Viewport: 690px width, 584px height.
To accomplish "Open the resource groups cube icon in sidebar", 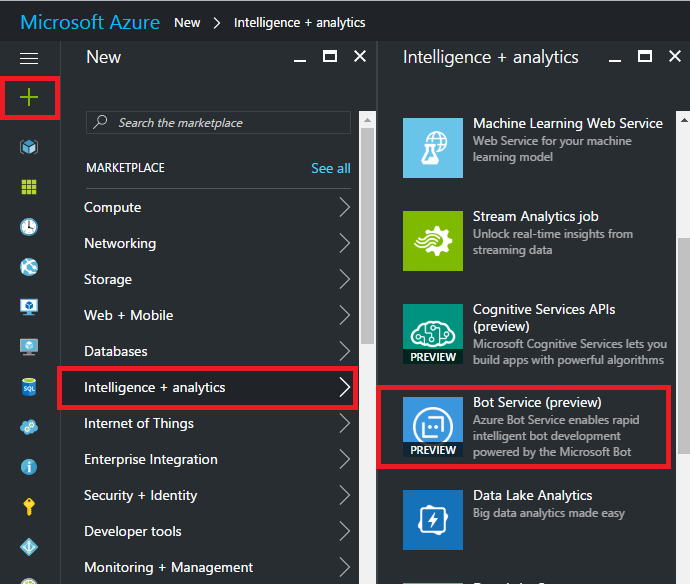I will click(x=29, y=147).
